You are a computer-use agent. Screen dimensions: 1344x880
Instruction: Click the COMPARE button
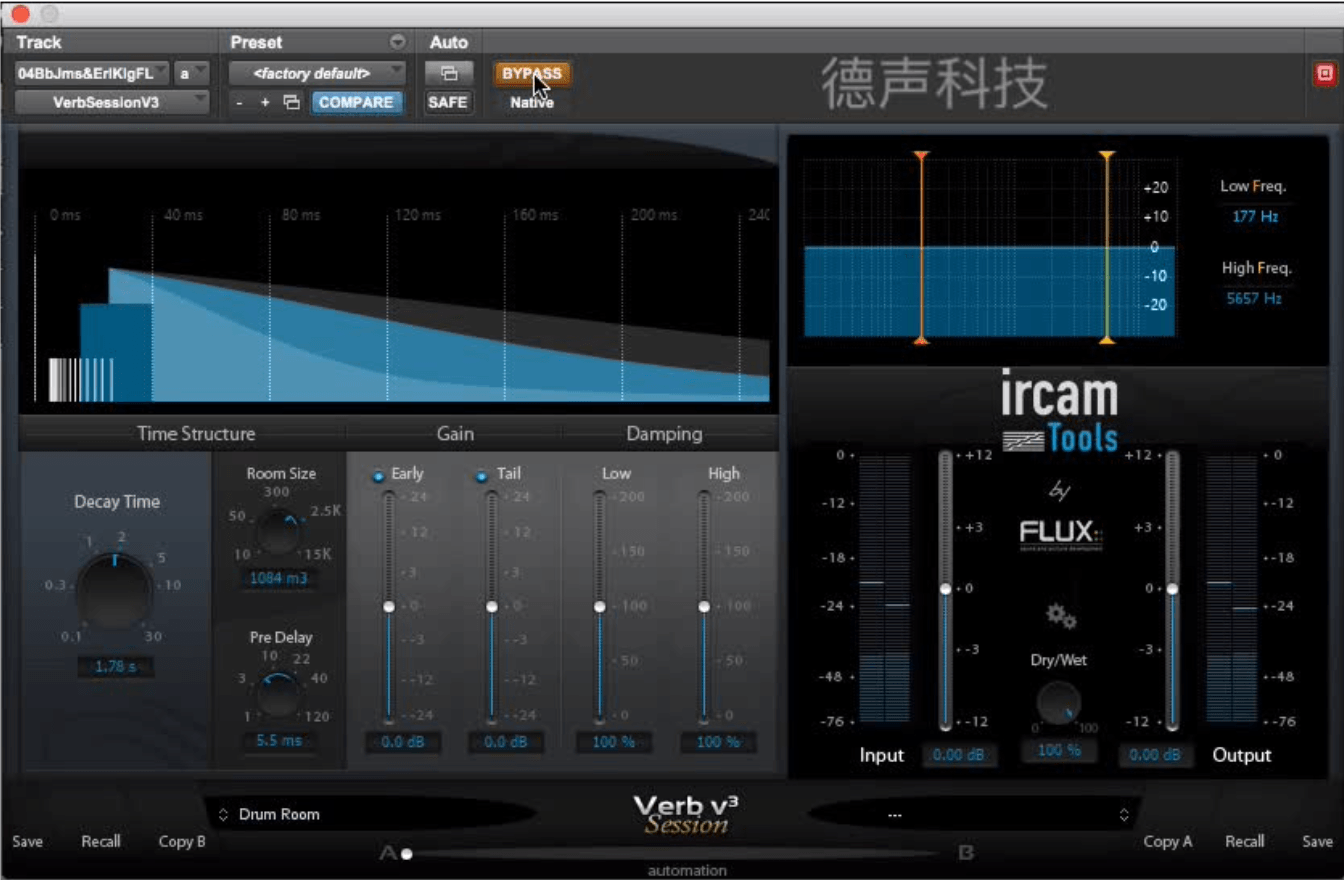356,102
